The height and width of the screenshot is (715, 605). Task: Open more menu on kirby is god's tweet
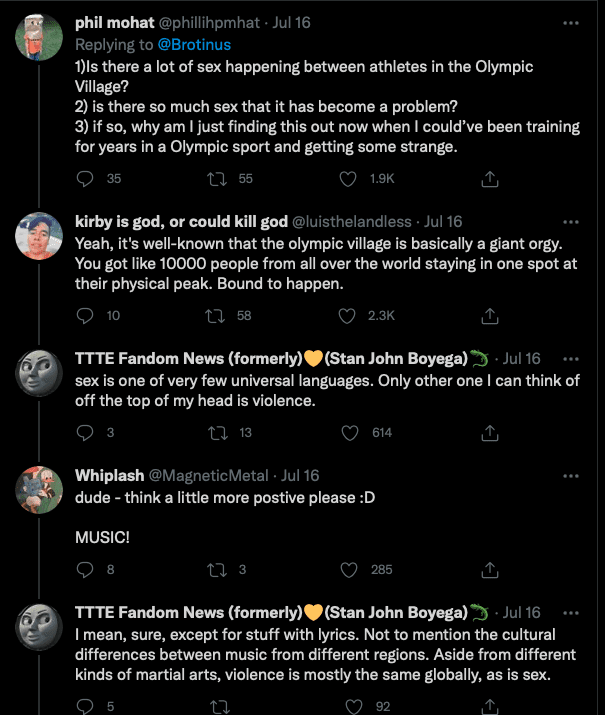pyautogui.click(x=571, y=221)
